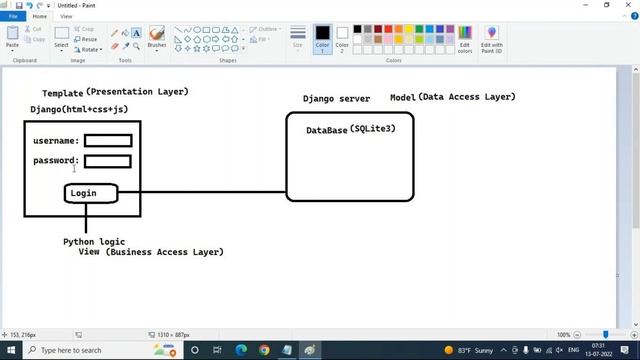Pick the yellow color swatch
This screenshot has height=360, width=640.
pyautogui.click(x=409, y=29)
